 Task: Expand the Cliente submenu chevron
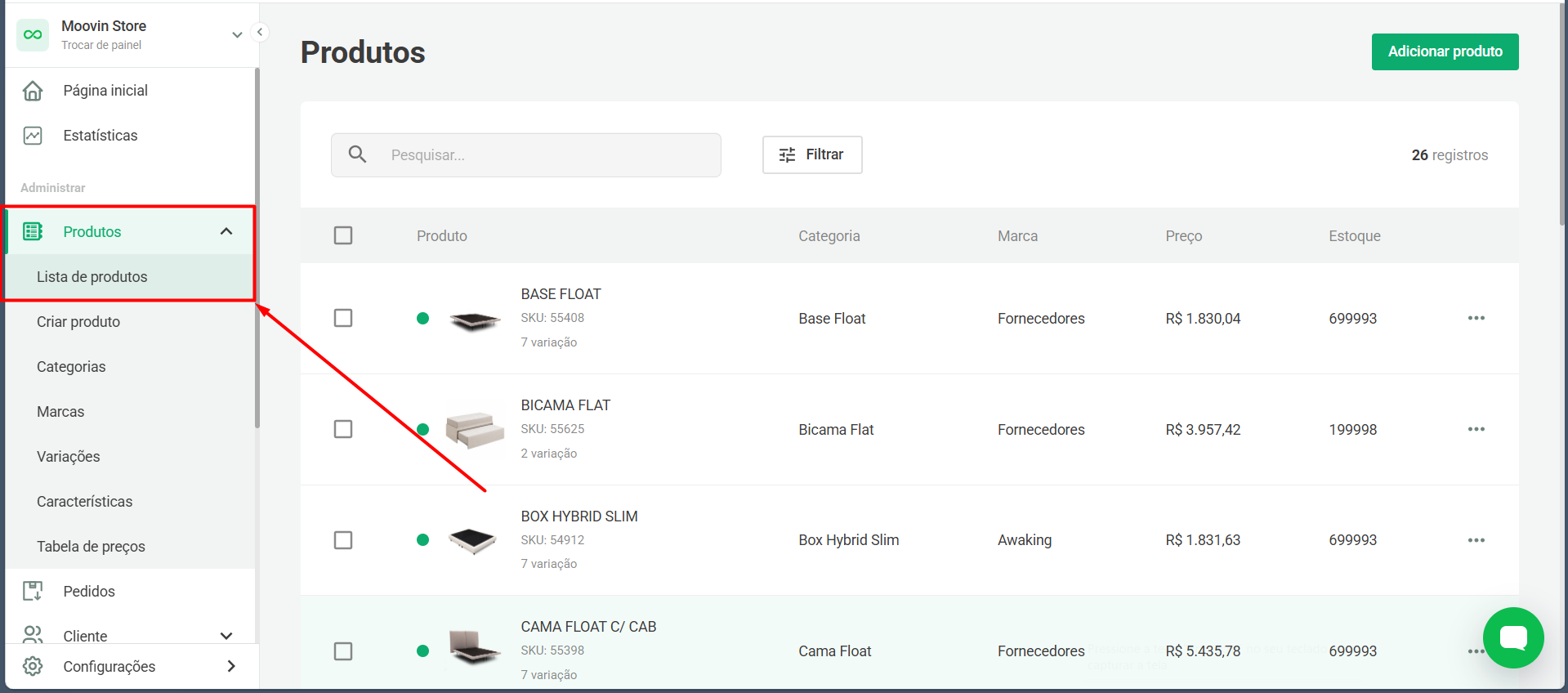coord(226,636)
